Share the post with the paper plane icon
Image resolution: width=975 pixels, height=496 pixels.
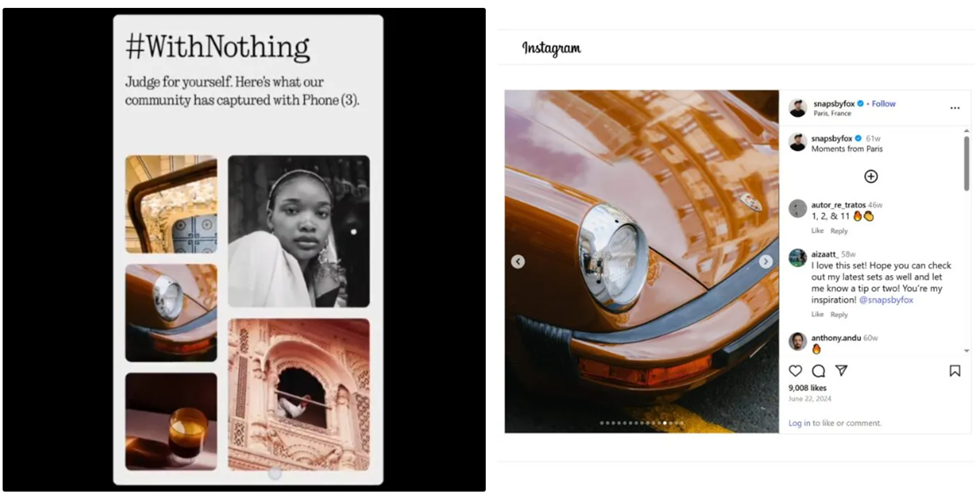pos(841,370)
